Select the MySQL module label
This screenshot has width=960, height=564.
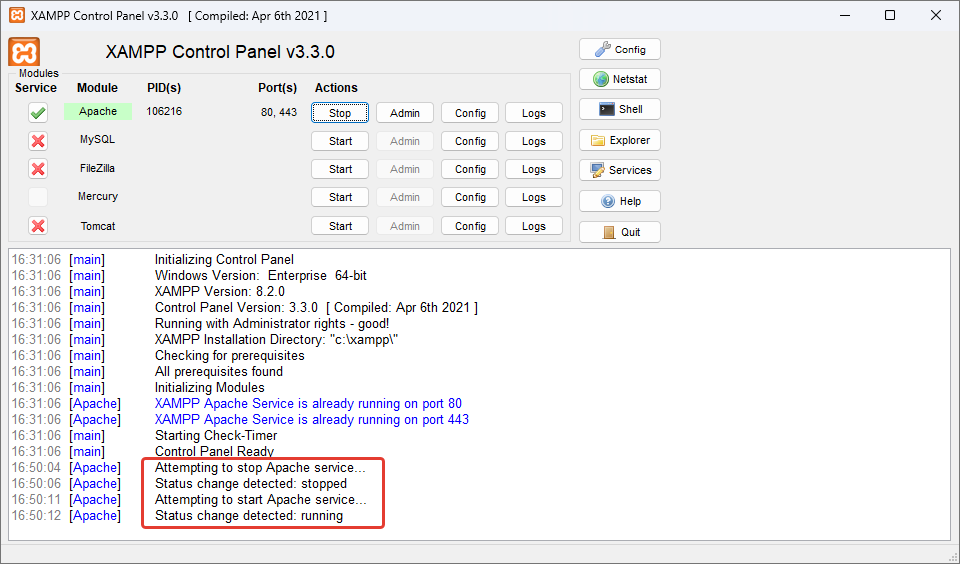point(97,139)
